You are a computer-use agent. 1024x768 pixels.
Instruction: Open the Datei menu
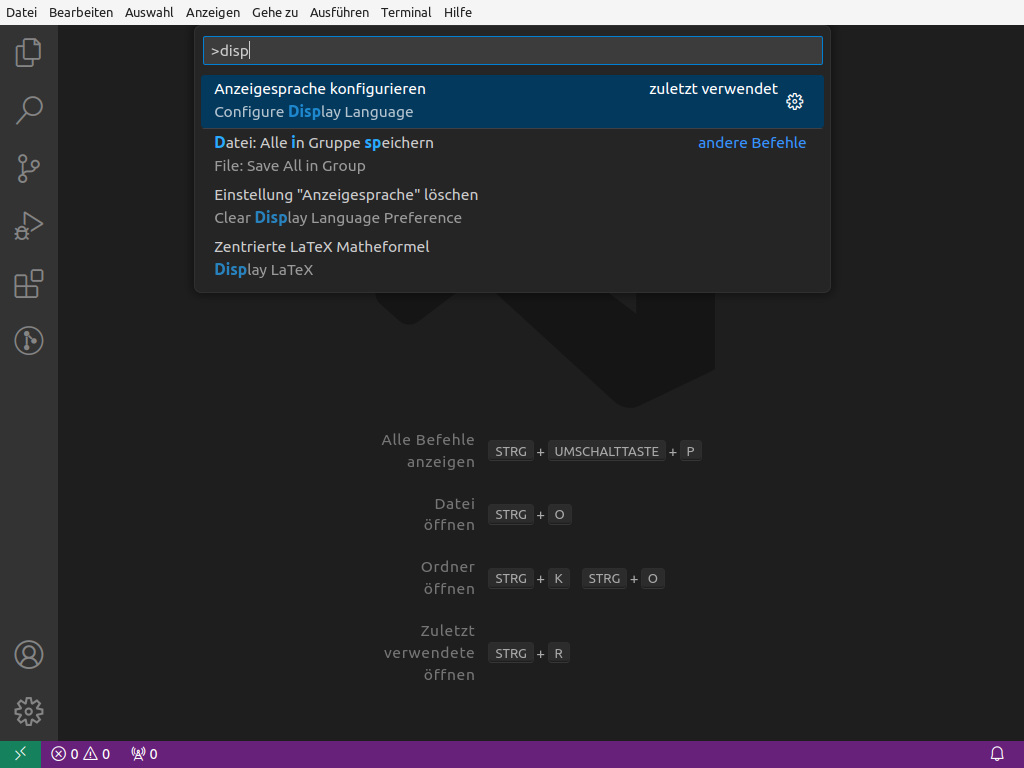click(x=21, y=12)
